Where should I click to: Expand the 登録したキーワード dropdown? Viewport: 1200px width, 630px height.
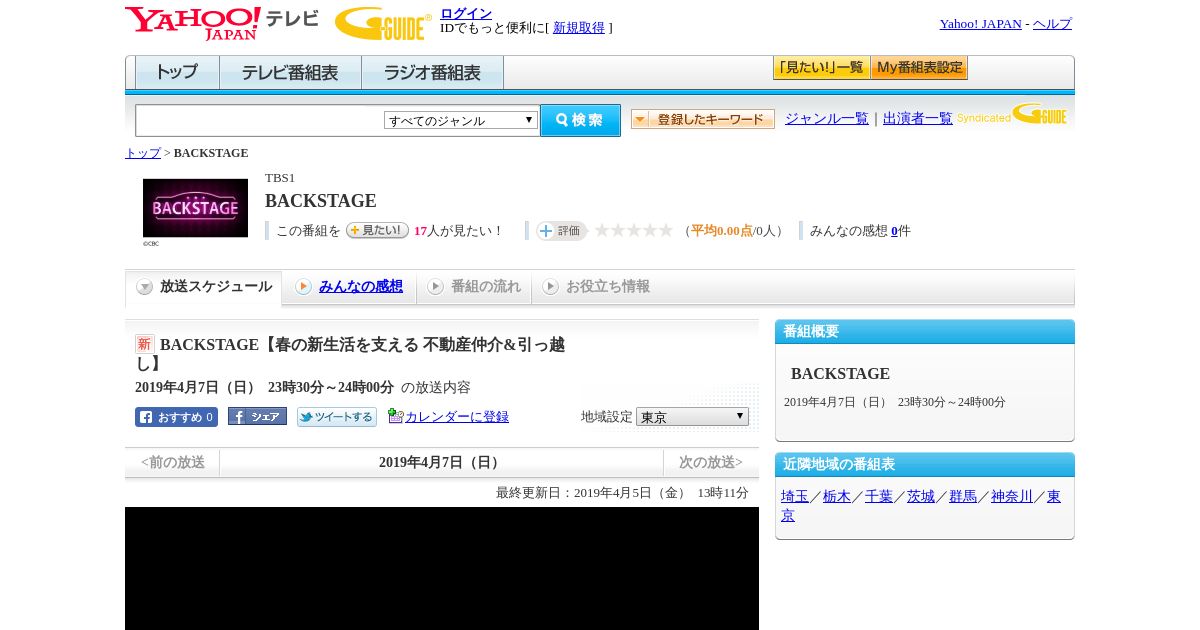click(x=703, y=119)
